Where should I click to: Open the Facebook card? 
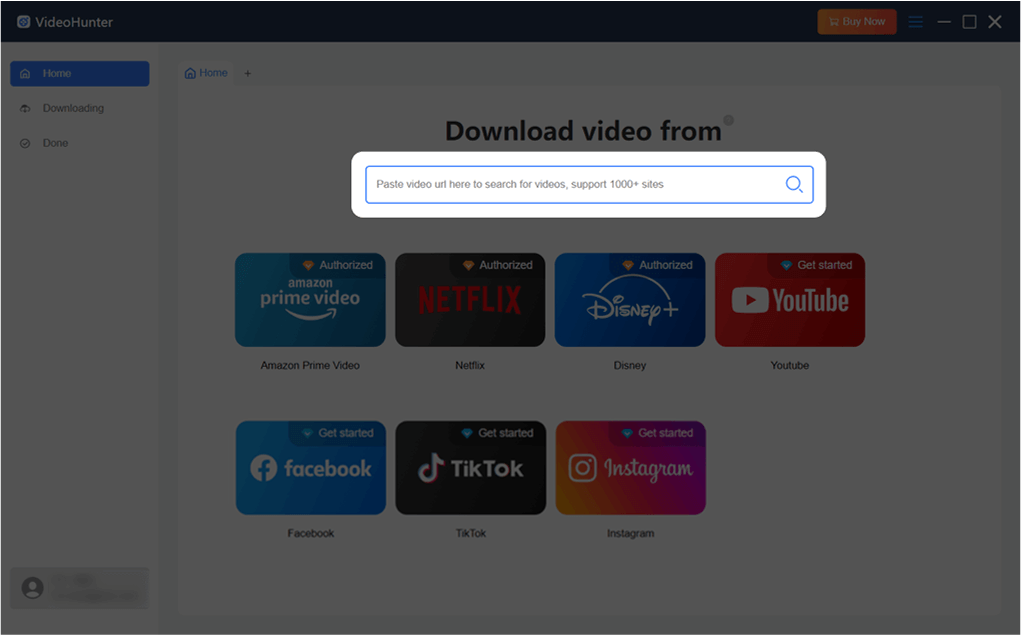(311, 468)
